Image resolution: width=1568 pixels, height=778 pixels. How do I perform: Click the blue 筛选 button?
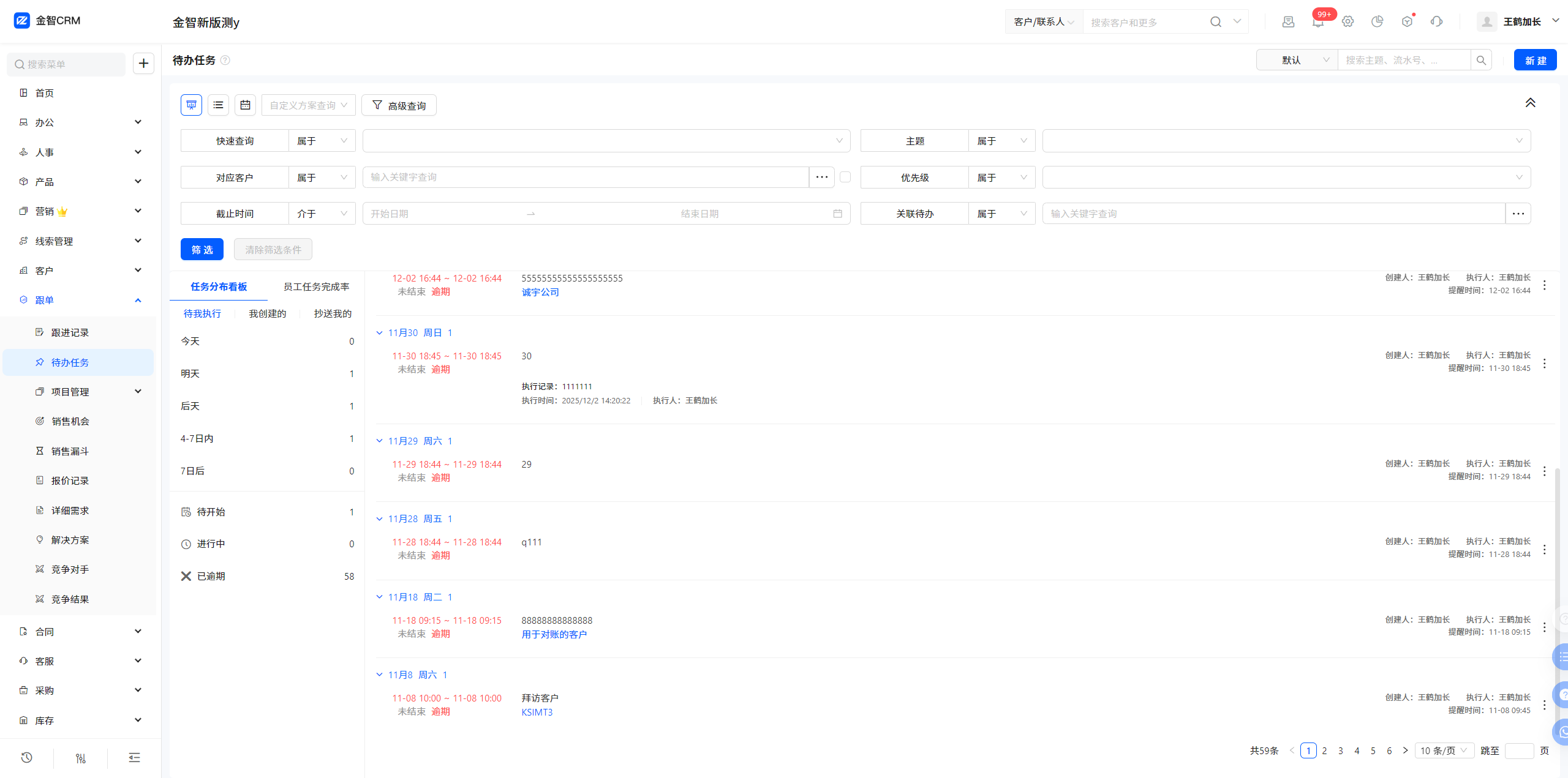(202, 249)
